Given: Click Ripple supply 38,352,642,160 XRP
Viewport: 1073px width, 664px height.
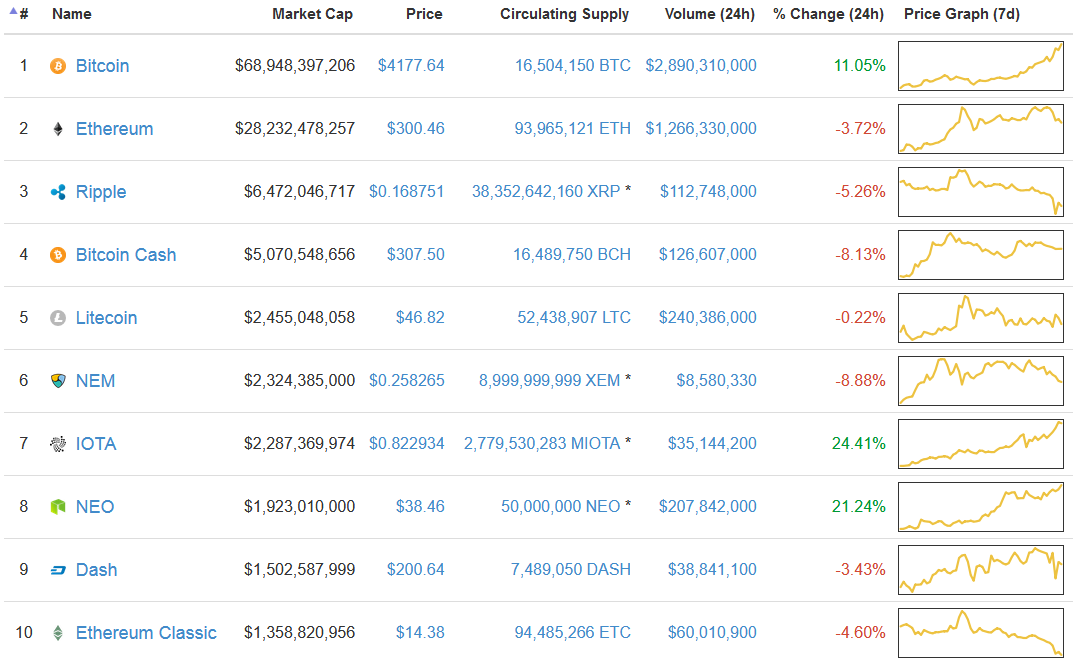Looking at the screenshot, I should (x=546, y=192).
